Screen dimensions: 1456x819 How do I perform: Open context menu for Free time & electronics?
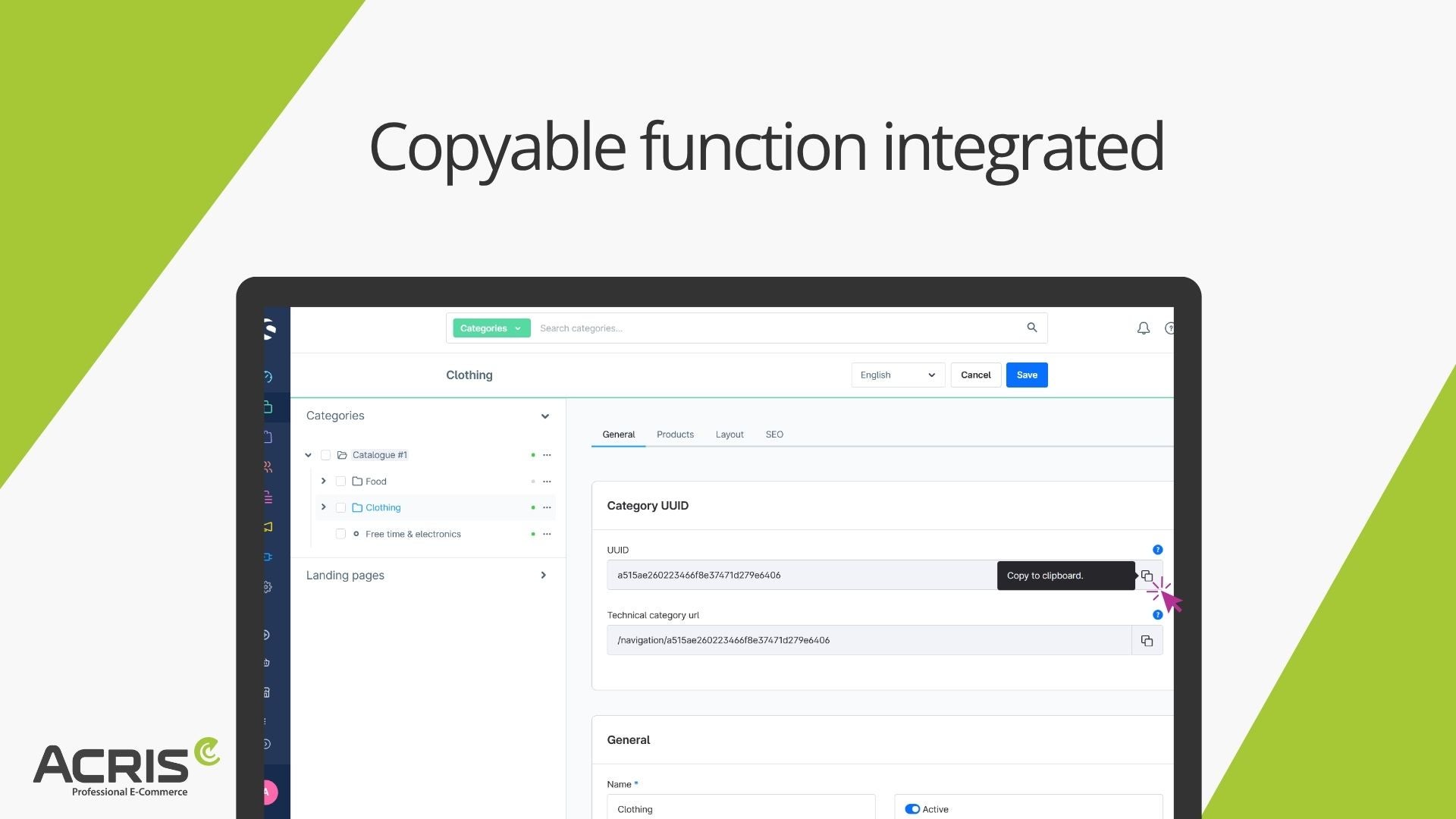coord(547,535)
